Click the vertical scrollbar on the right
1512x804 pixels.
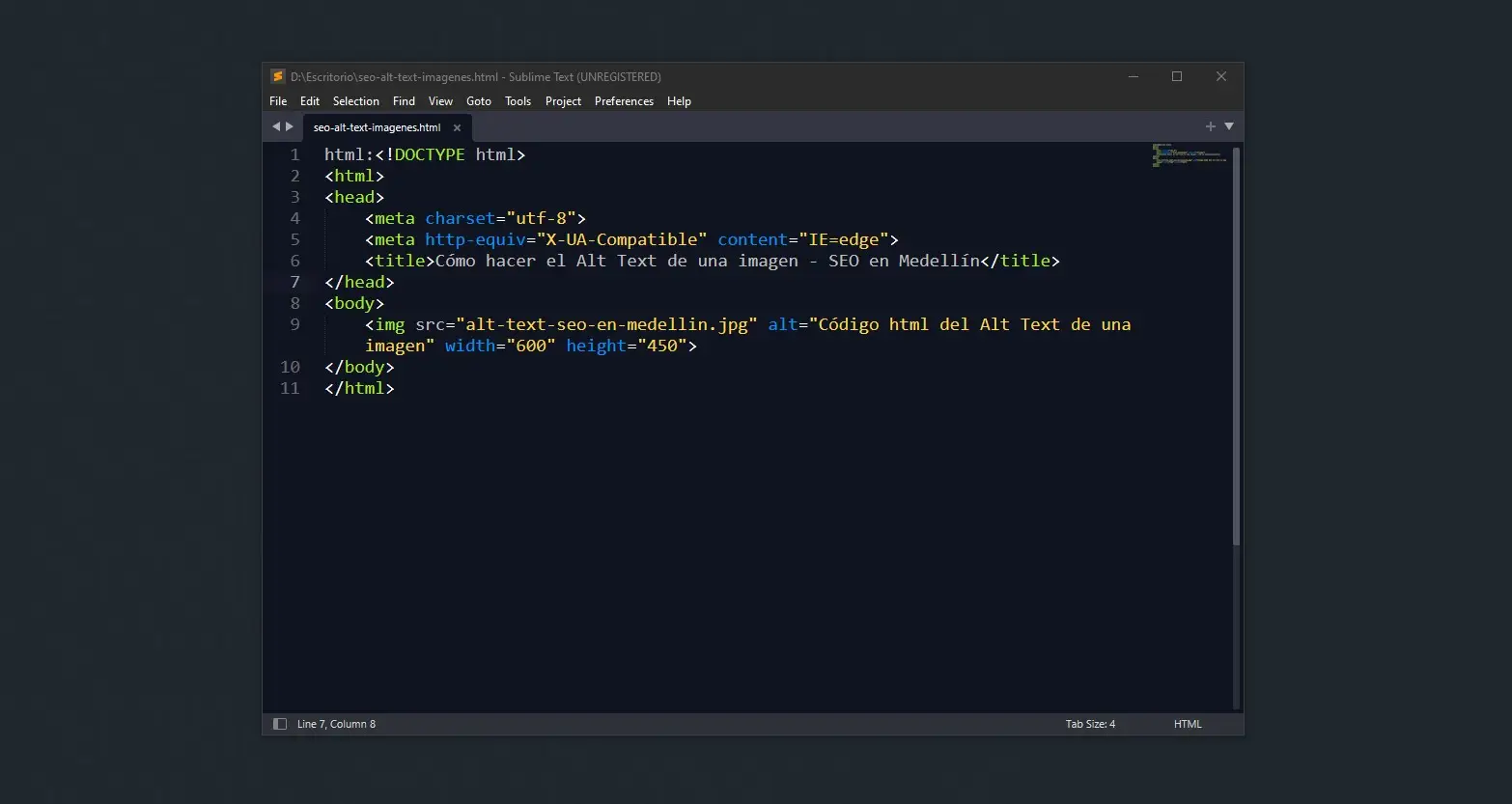click(1237, 338)
